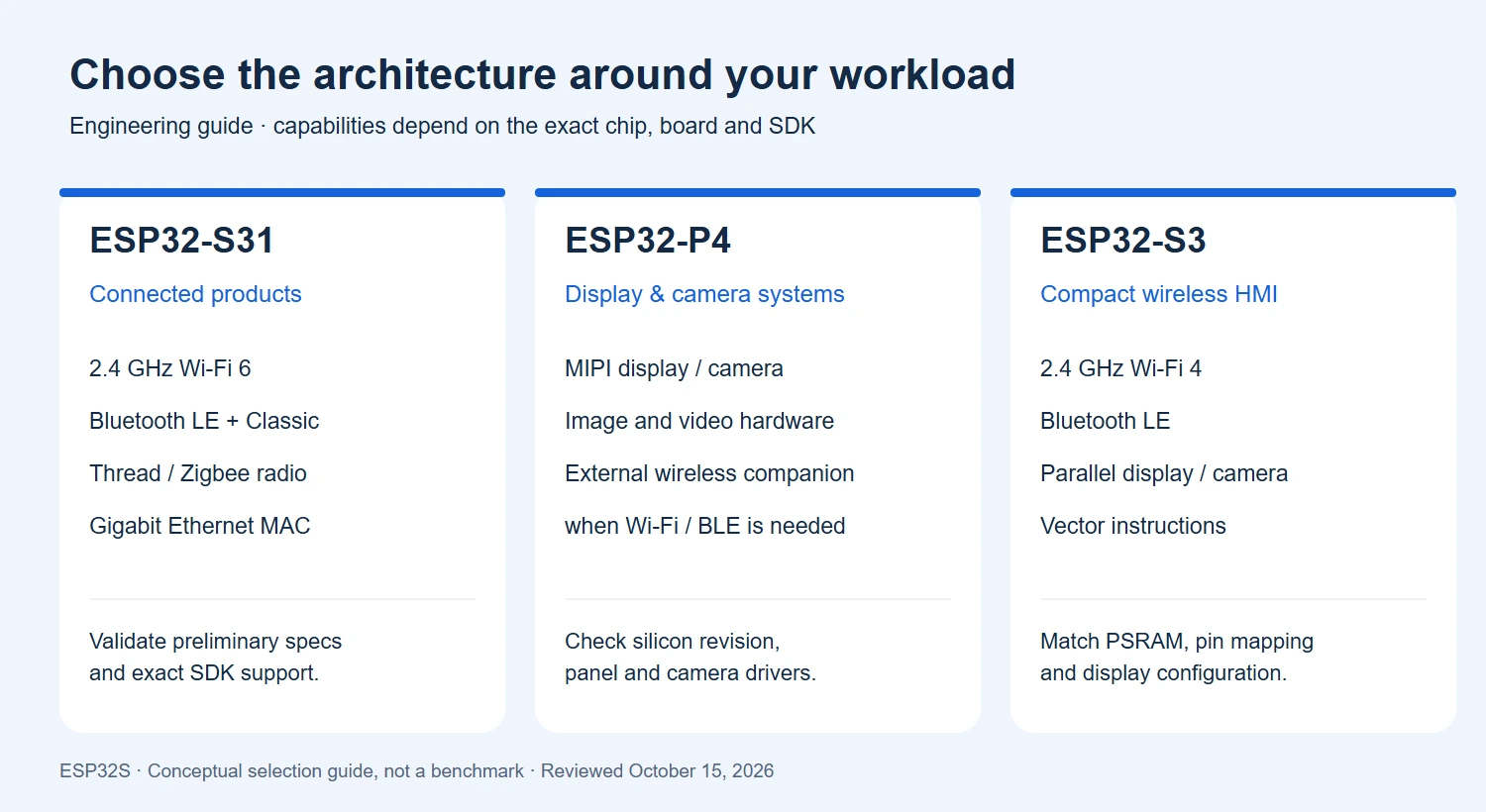Click "Bluetooth LE + Classic" feature line
The height and width of the screenshot is (812, 1486).
(204, 421)
